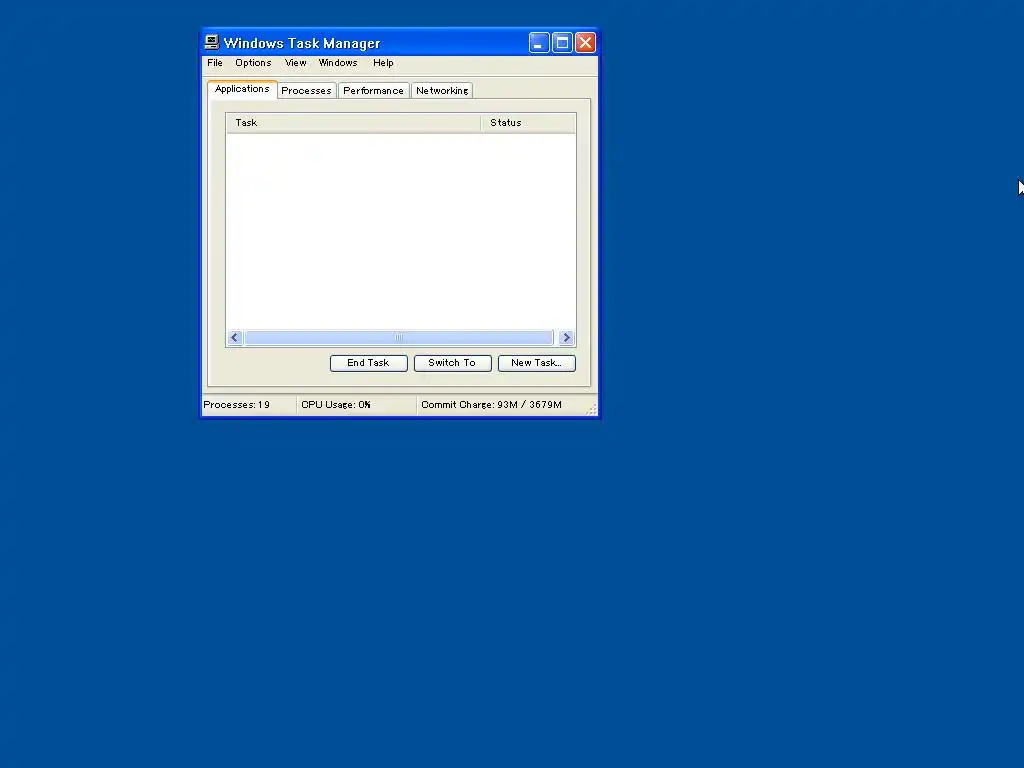Open the Windows menu
The width and height of the screenshot is (1024, 768).
338,63
